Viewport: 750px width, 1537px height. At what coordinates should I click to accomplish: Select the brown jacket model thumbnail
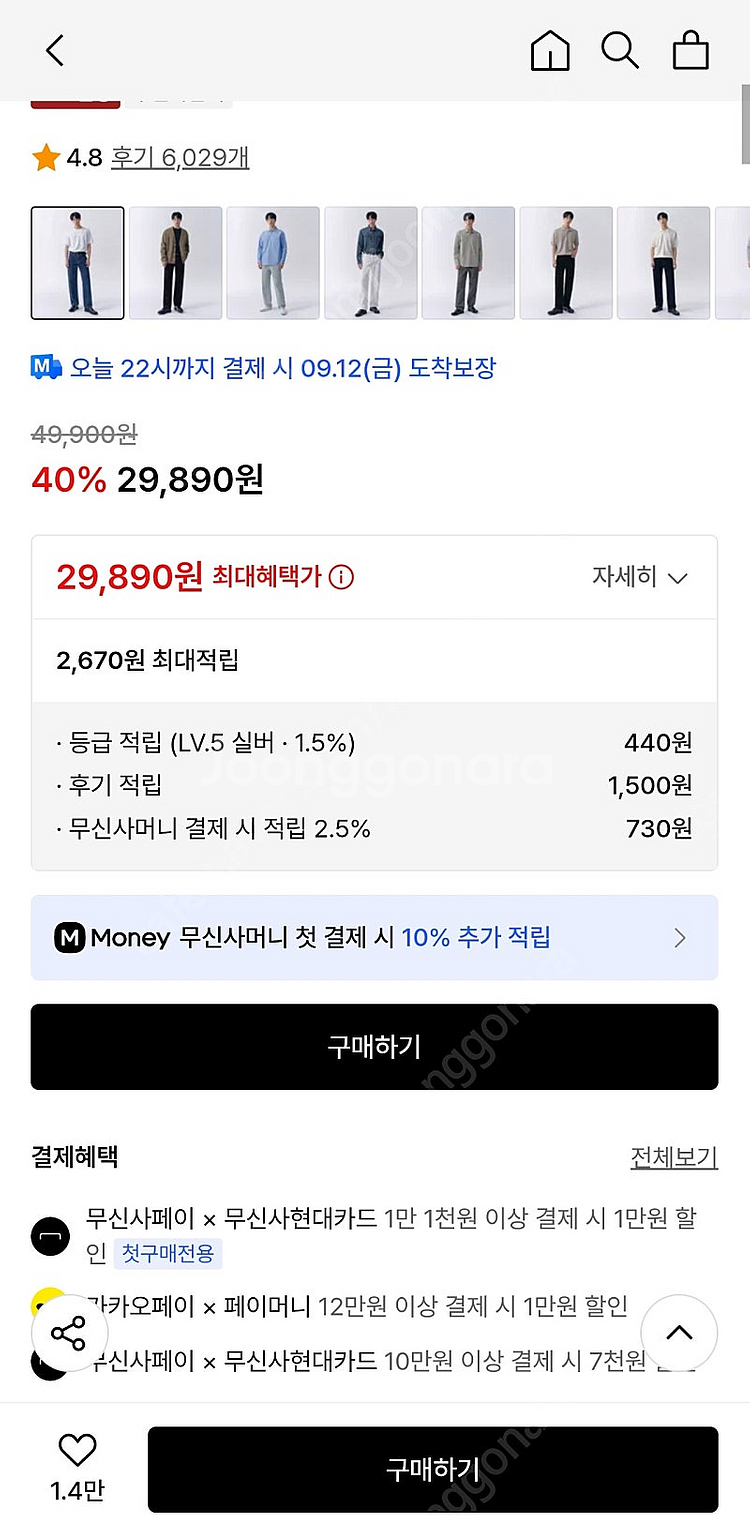pos(175,263)
